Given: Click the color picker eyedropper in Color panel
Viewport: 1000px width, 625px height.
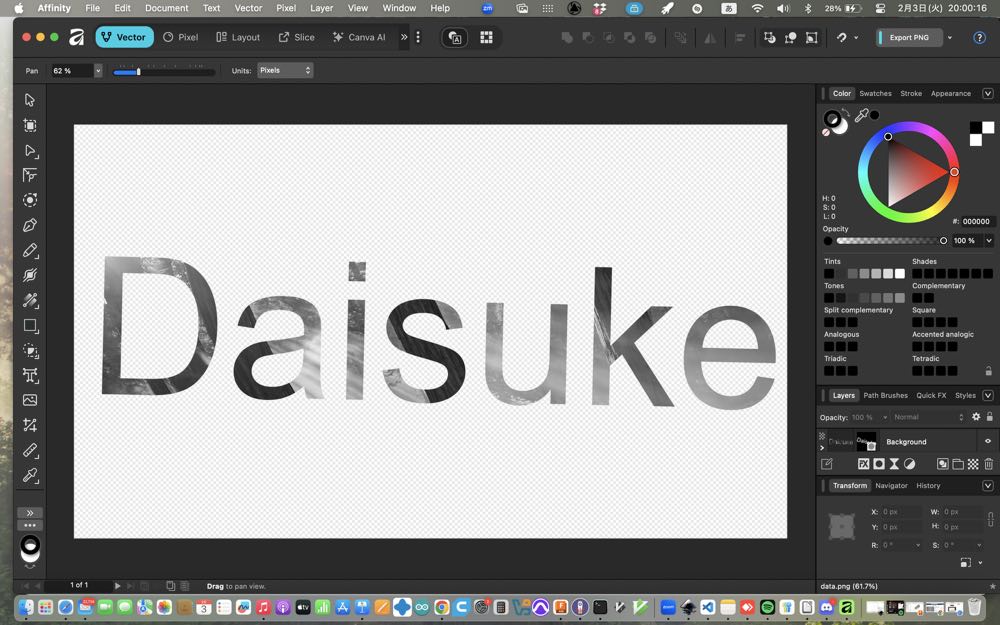Looking at the screenshot, I should 861,115.
